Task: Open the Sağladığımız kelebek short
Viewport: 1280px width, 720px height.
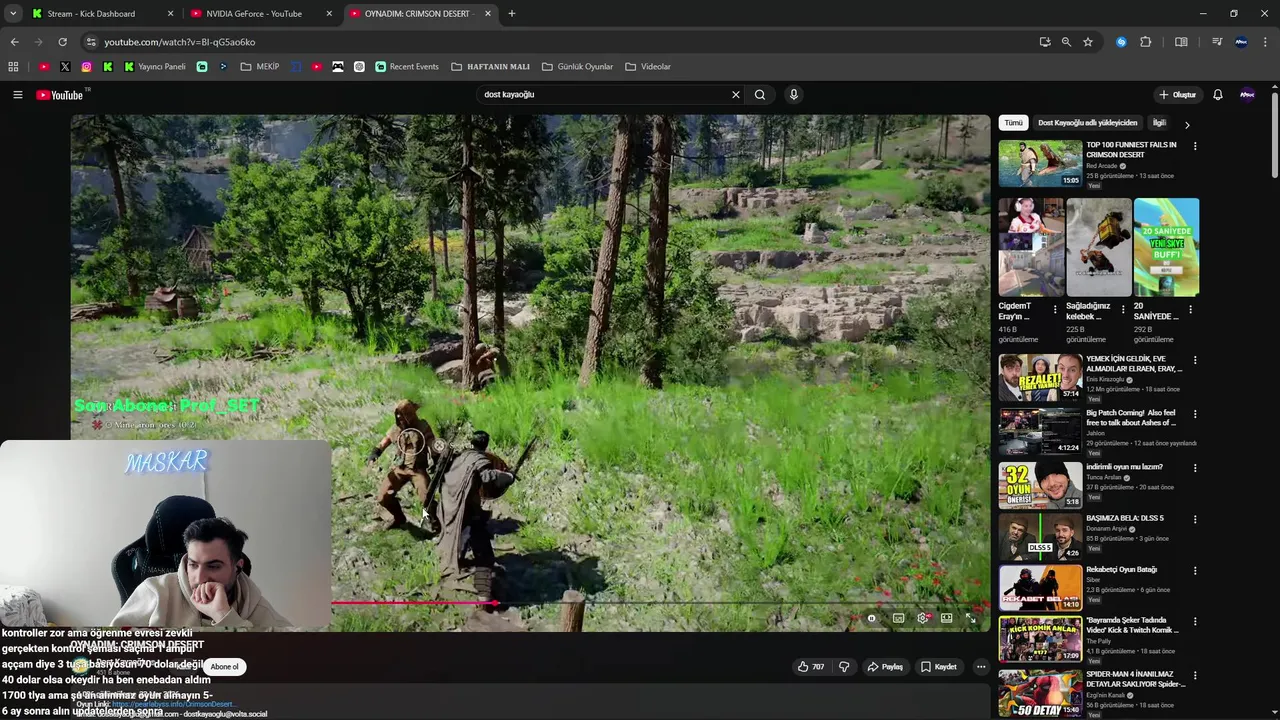Action: 1098,247
